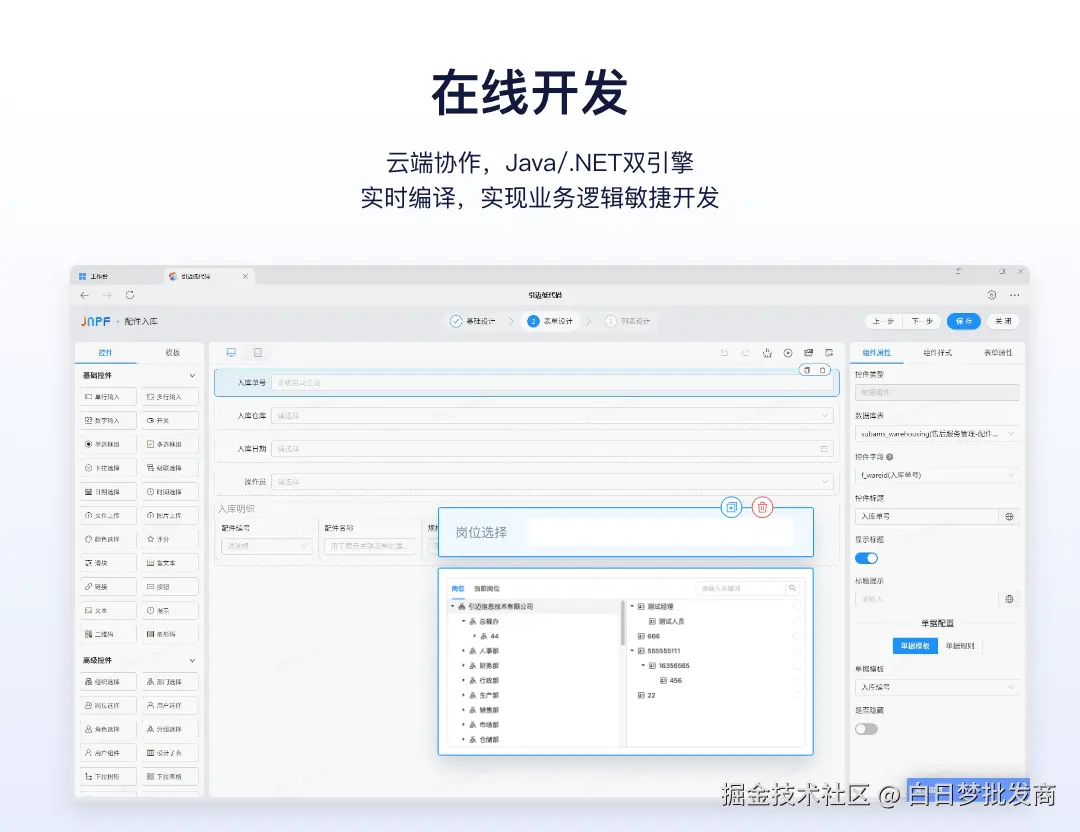Click the blue 保存 button
Image resolution: width=1080 pixels, height=832 pixels.
[964, 322]
